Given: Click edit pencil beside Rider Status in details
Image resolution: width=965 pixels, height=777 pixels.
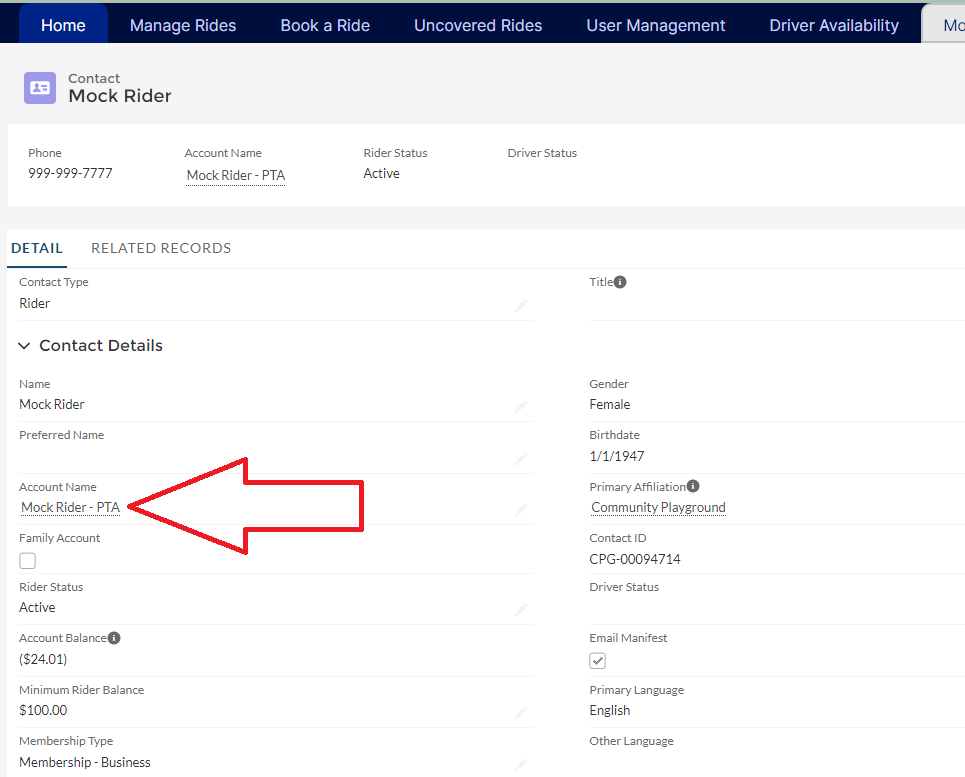Looking at the screenshot, I should pyautogui.click(x=520, y=609).
